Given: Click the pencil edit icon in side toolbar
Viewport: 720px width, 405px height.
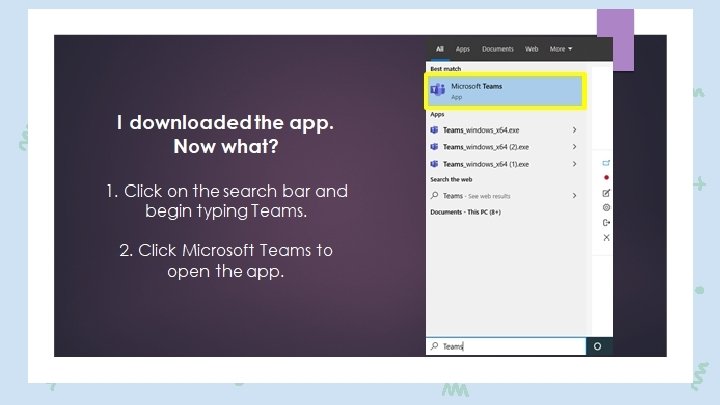Looking at the screenshot, I should pyautogui.click(x=606, y=193).
